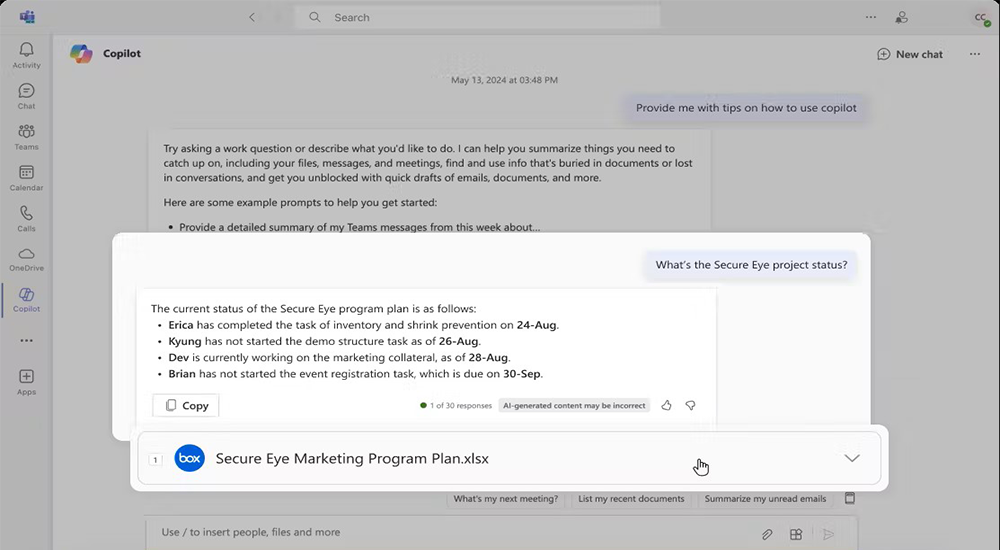This screenshot has width=1000, height=550.
Task: Click the name Dev in the status list
Action: [179, 357]
